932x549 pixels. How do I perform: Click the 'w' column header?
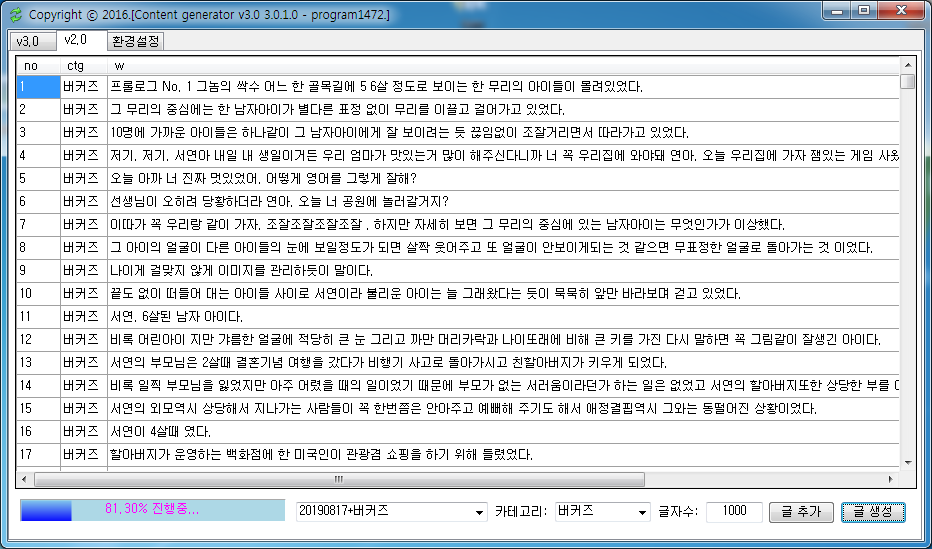click(500, 66)
